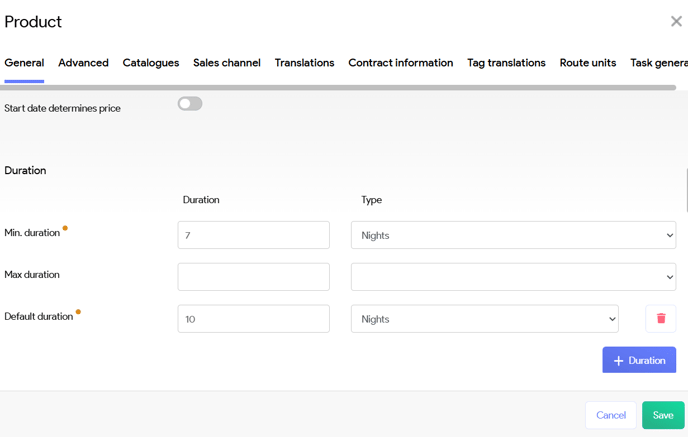Click the Save button
The width and height of the screenshot is (688, 437).
tap(663, 415)
